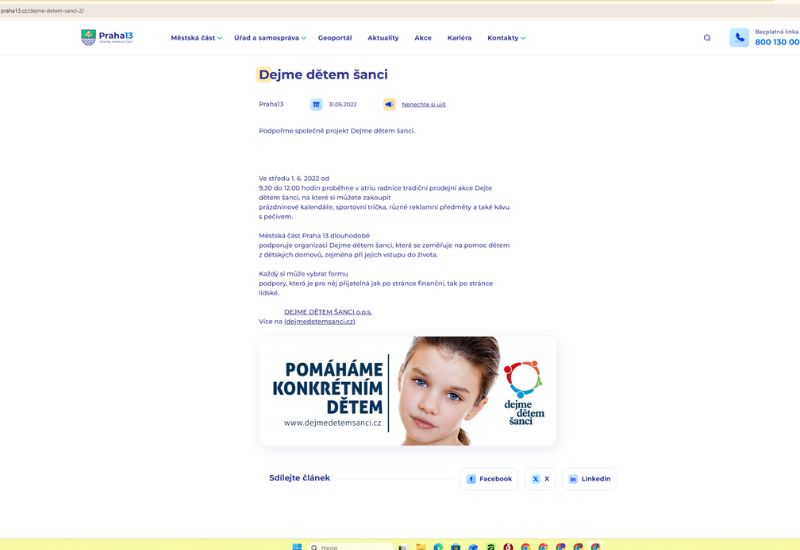This screenshot has width=800, height=550.
Task: Click the Bezplatná linka label
Action: click(777, 32)
